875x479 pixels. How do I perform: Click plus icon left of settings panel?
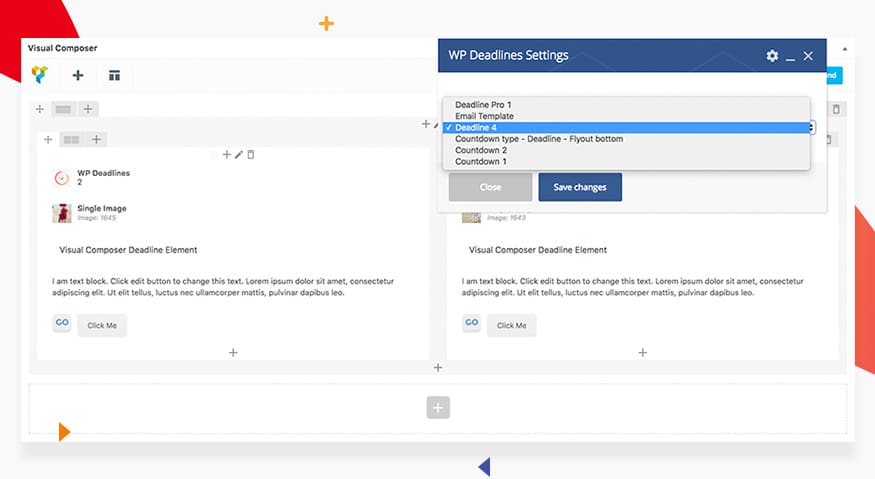click(426, 124)
